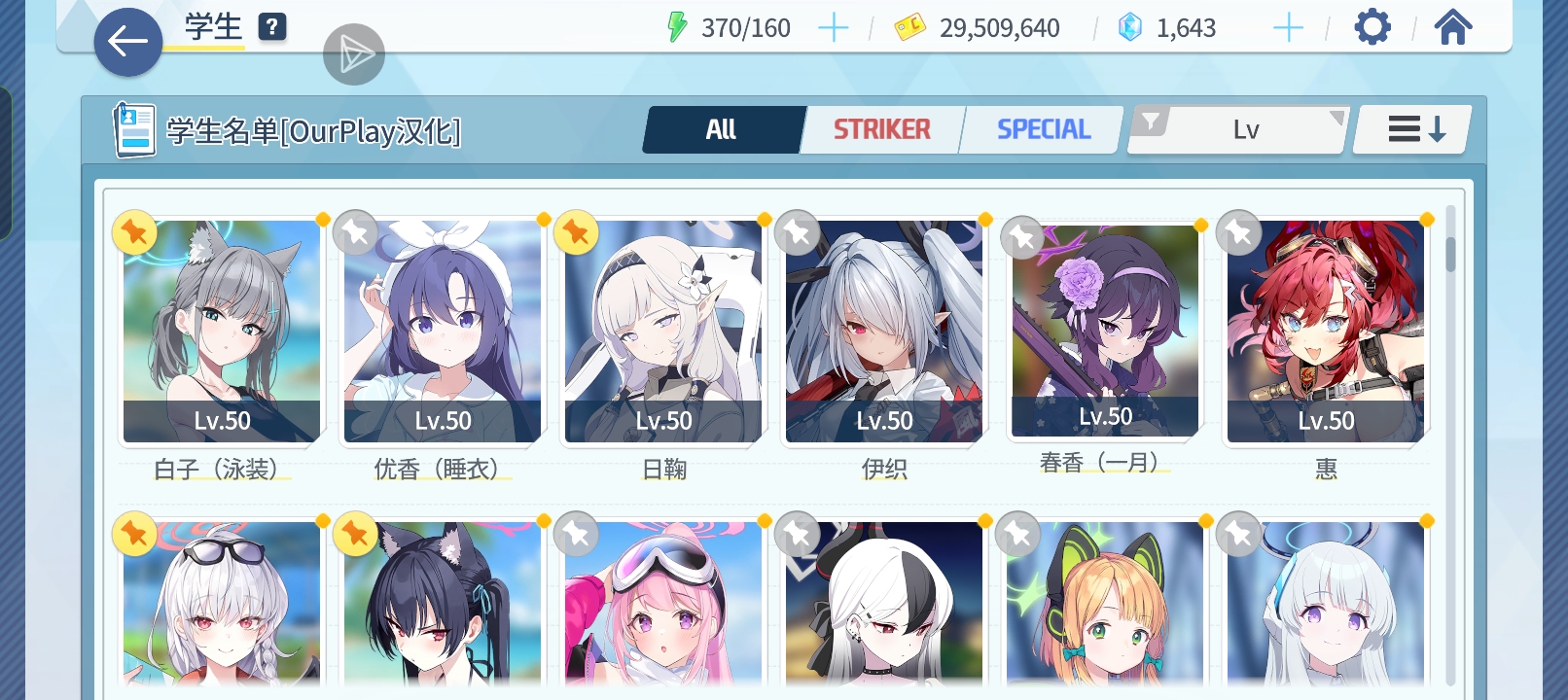
Task: Click the student roster card icon
Action: (134, 129)
